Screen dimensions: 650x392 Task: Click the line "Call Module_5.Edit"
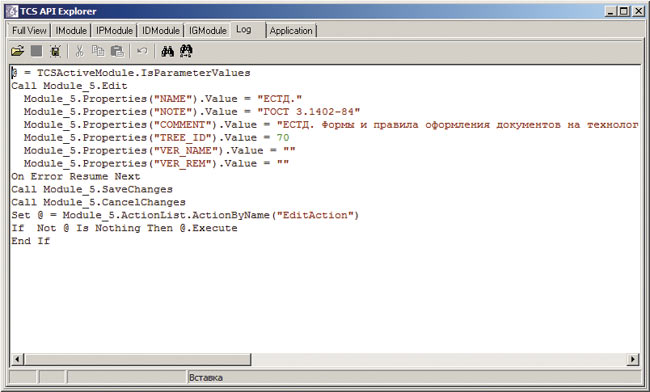tap(69, 86)
